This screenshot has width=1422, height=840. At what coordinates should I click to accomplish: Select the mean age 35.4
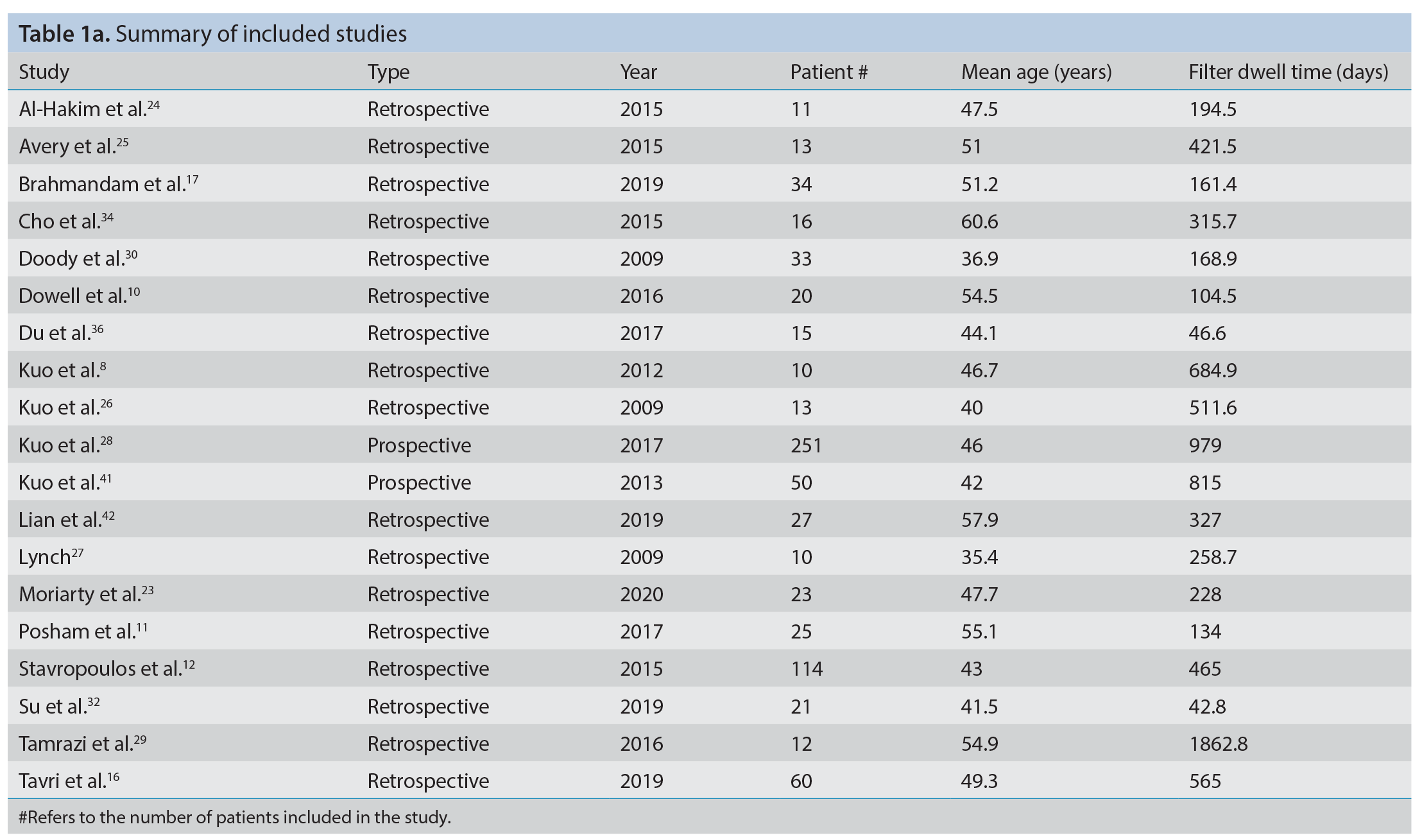(979, 556)
